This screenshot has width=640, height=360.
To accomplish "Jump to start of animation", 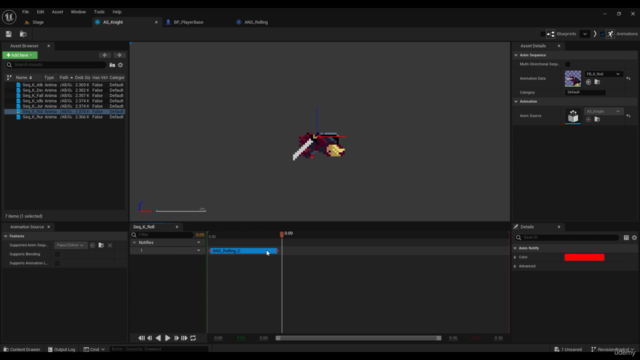I will [141, 338].
